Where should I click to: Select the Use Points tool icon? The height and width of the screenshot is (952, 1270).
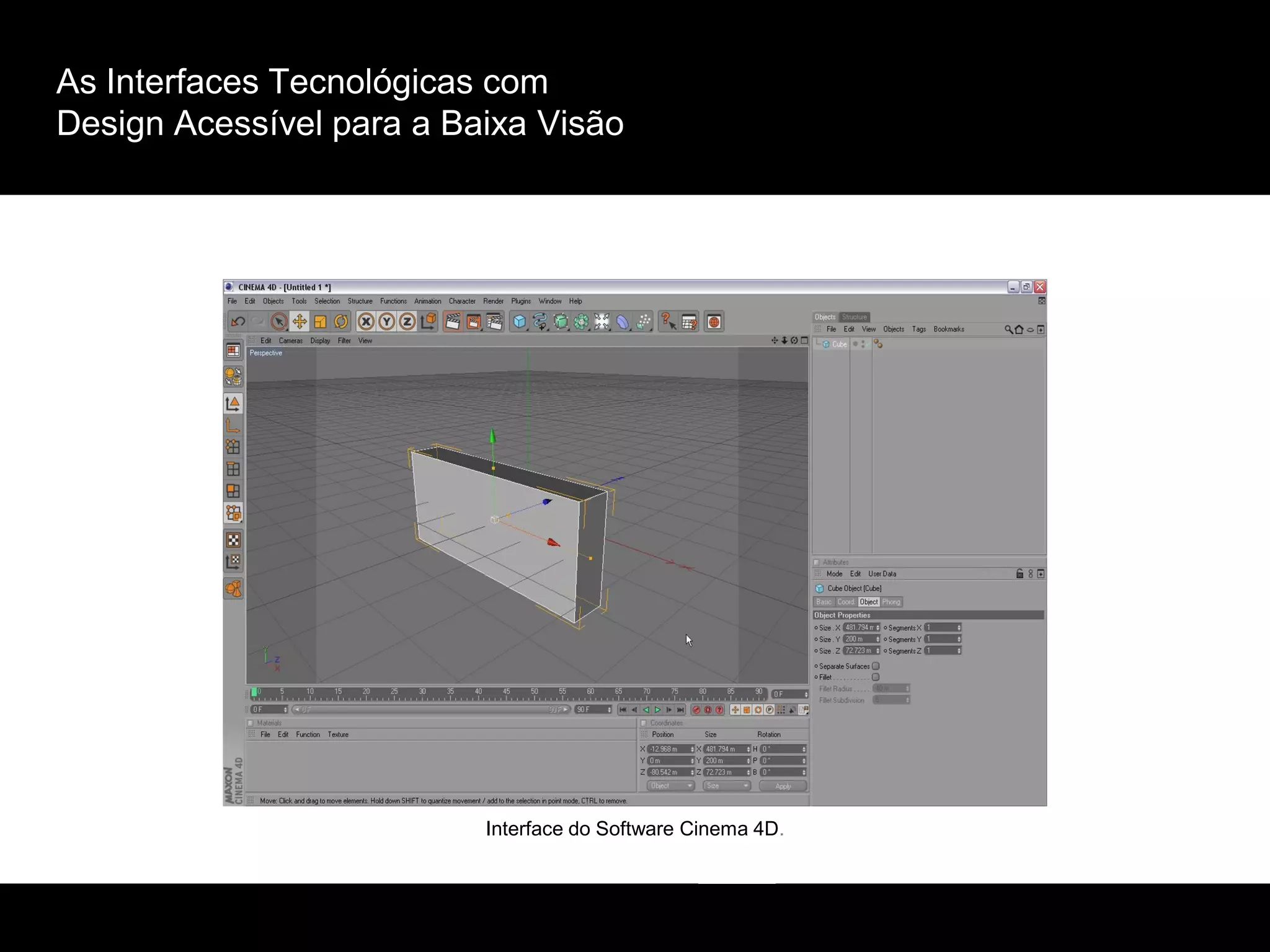point(233,447)
